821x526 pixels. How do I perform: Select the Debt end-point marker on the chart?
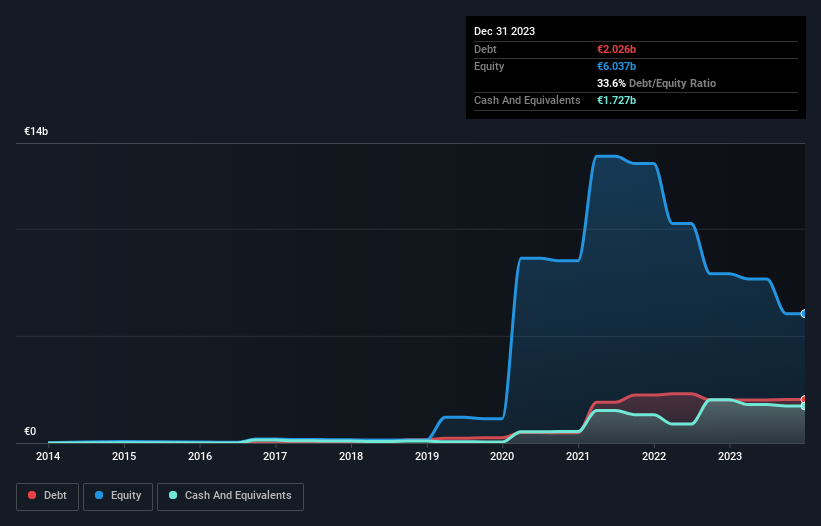(804, 399)
